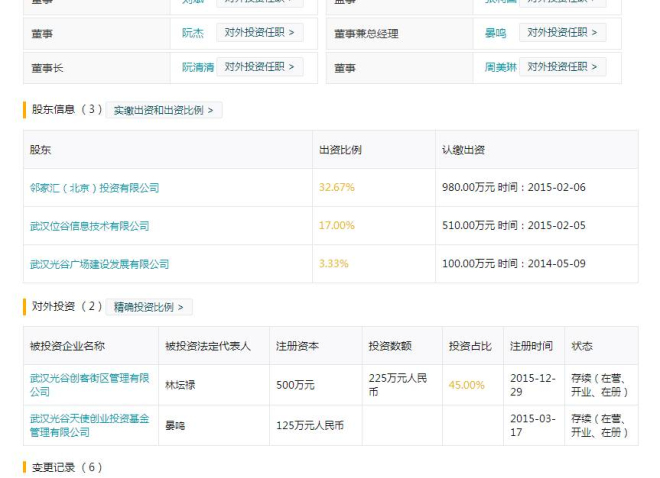Select the 对外投资 (2) section heading
The width and height of the screenshot is (660, 478).
pos(67,306)
